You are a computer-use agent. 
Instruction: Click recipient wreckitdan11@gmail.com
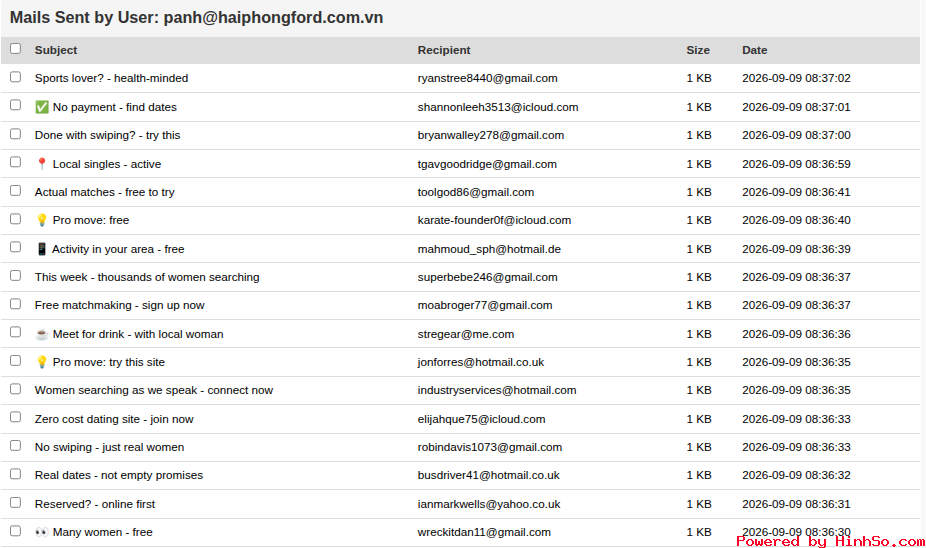[484, 532]
